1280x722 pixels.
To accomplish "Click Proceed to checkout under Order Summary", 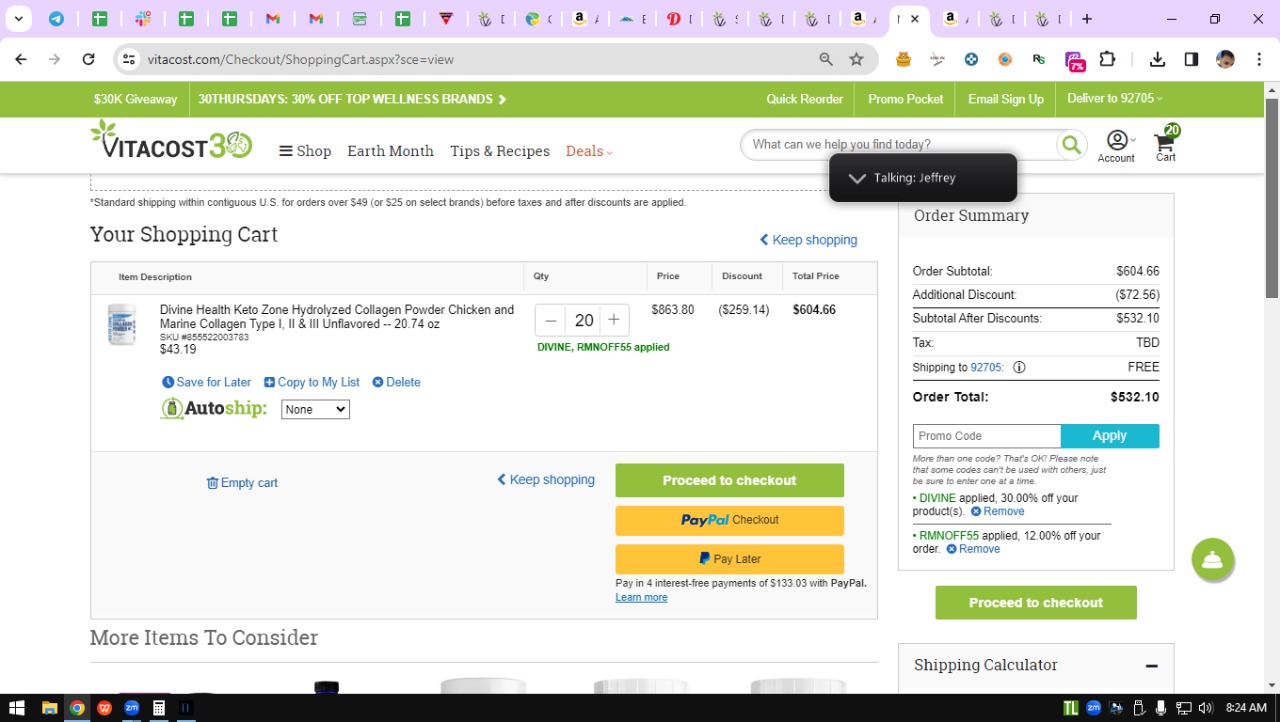I will coord(1036,603).
